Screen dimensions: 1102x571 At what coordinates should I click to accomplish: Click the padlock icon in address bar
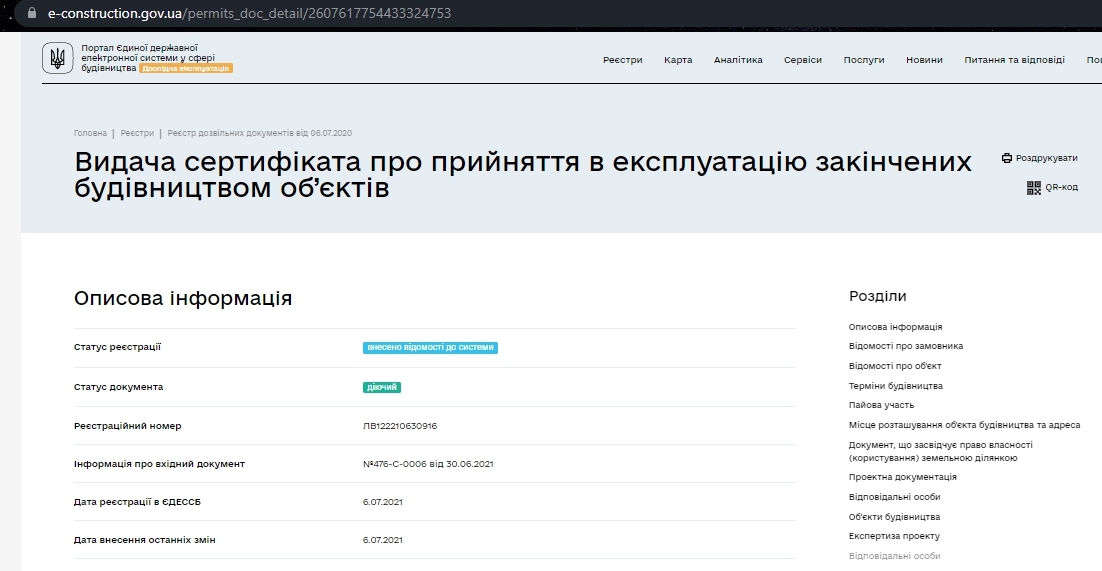click(31, 13)
